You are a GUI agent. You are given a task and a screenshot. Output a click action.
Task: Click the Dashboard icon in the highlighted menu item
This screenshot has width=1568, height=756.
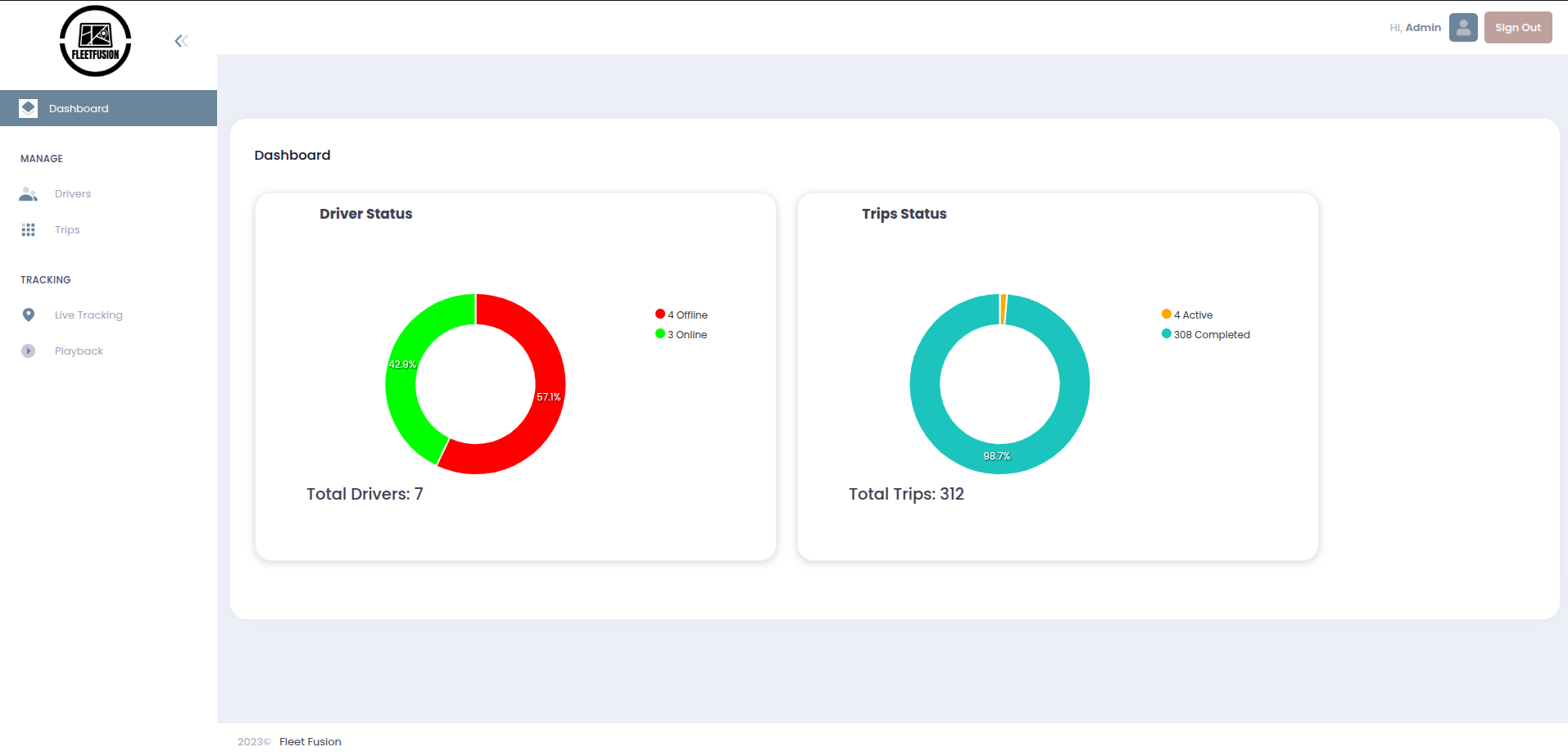tap(28, 107)
